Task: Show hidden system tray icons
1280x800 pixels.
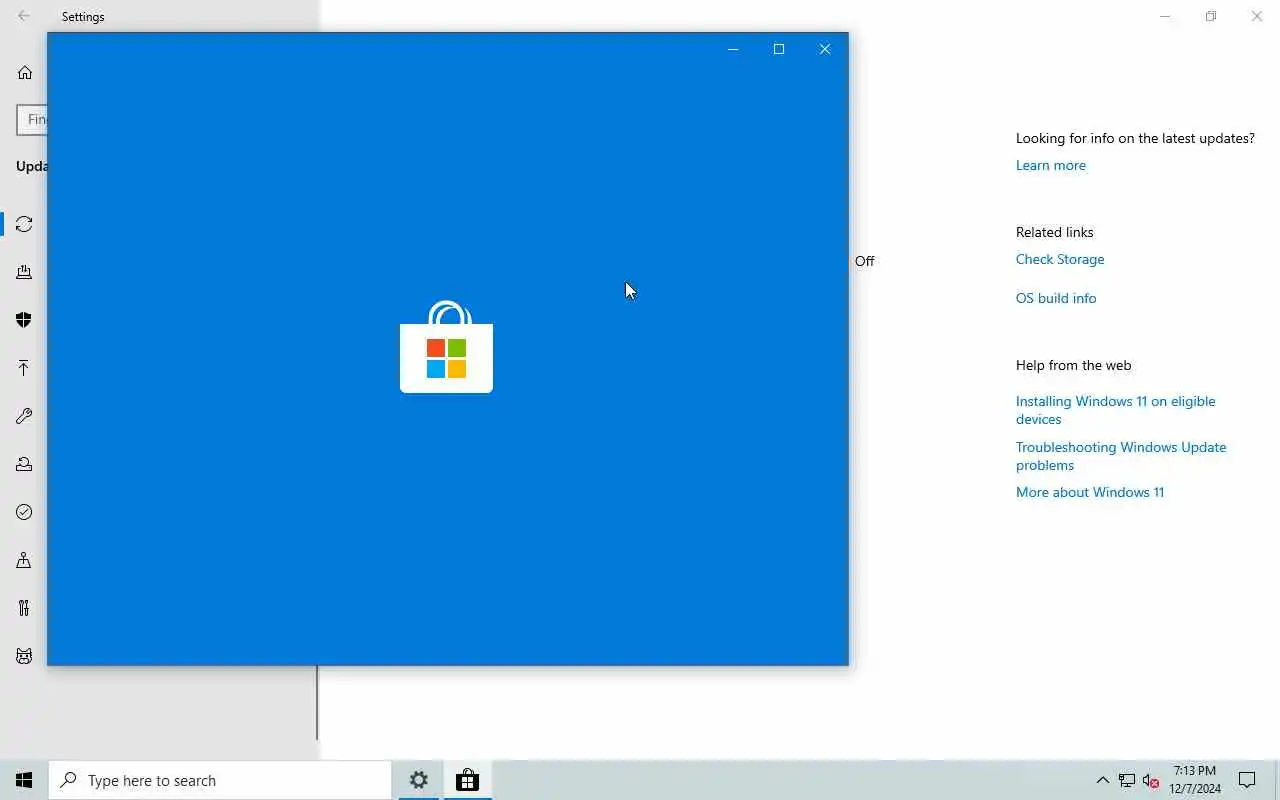Action: click(x=1102, y=780)
